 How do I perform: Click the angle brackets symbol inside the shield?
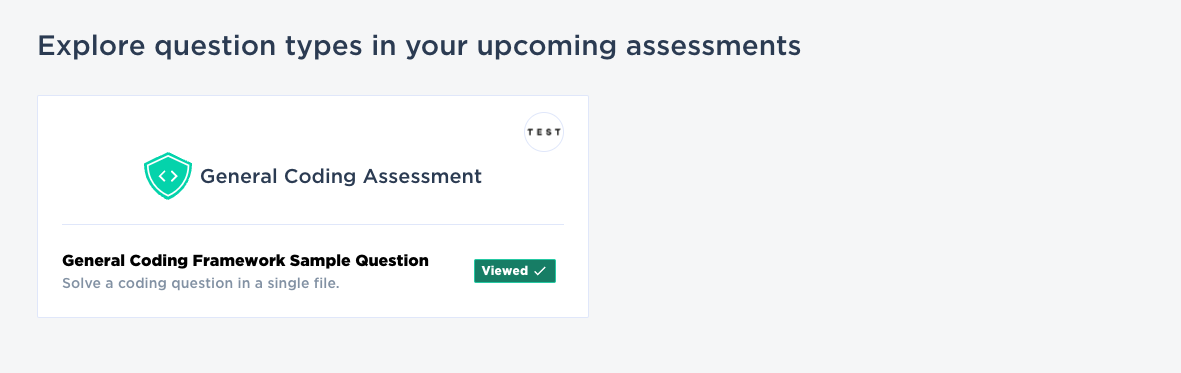click(x=168, y=176)
